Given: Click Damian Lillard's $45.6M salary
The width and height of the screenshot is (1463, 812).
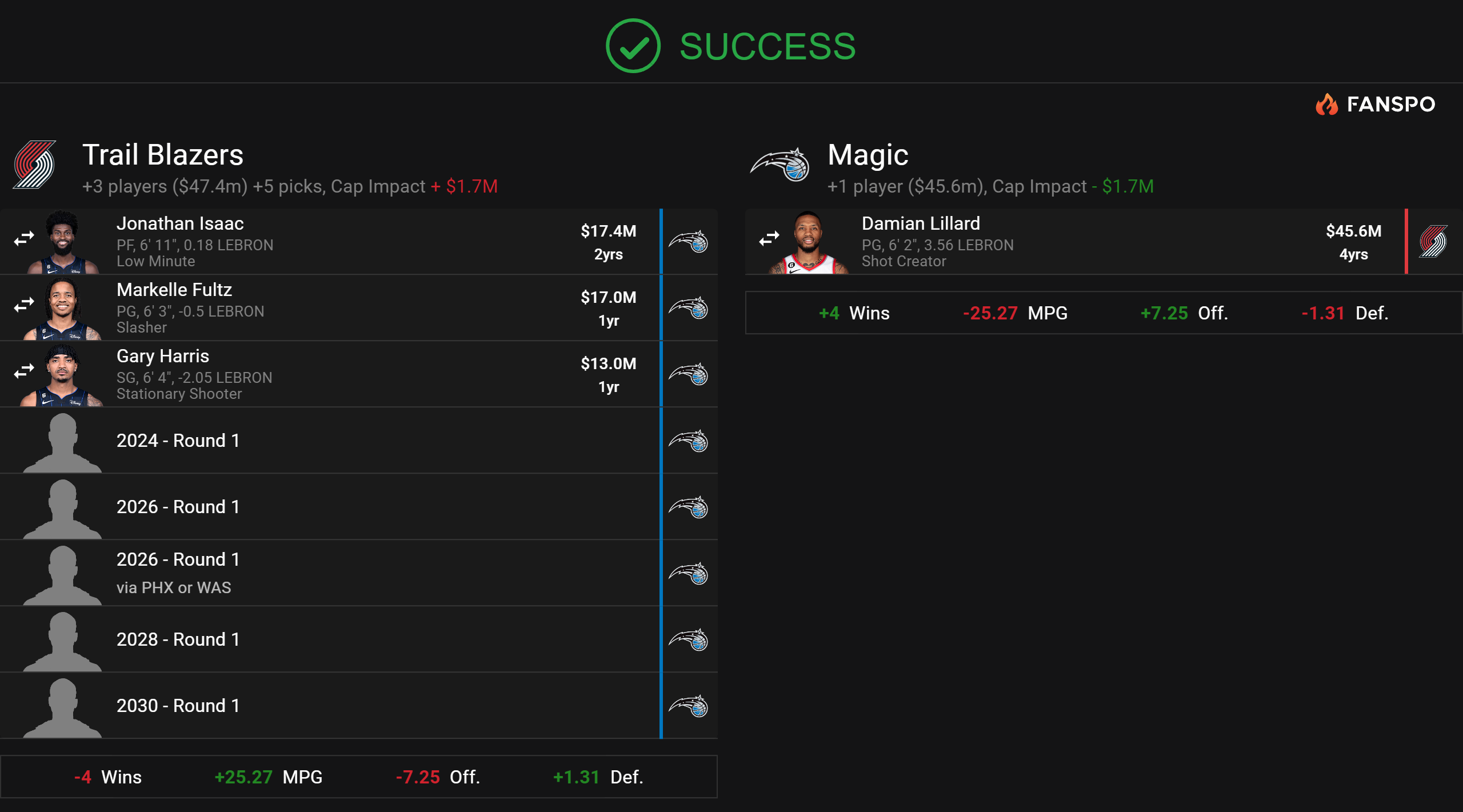Looking at the screenshot, I should click(1353, 231).
